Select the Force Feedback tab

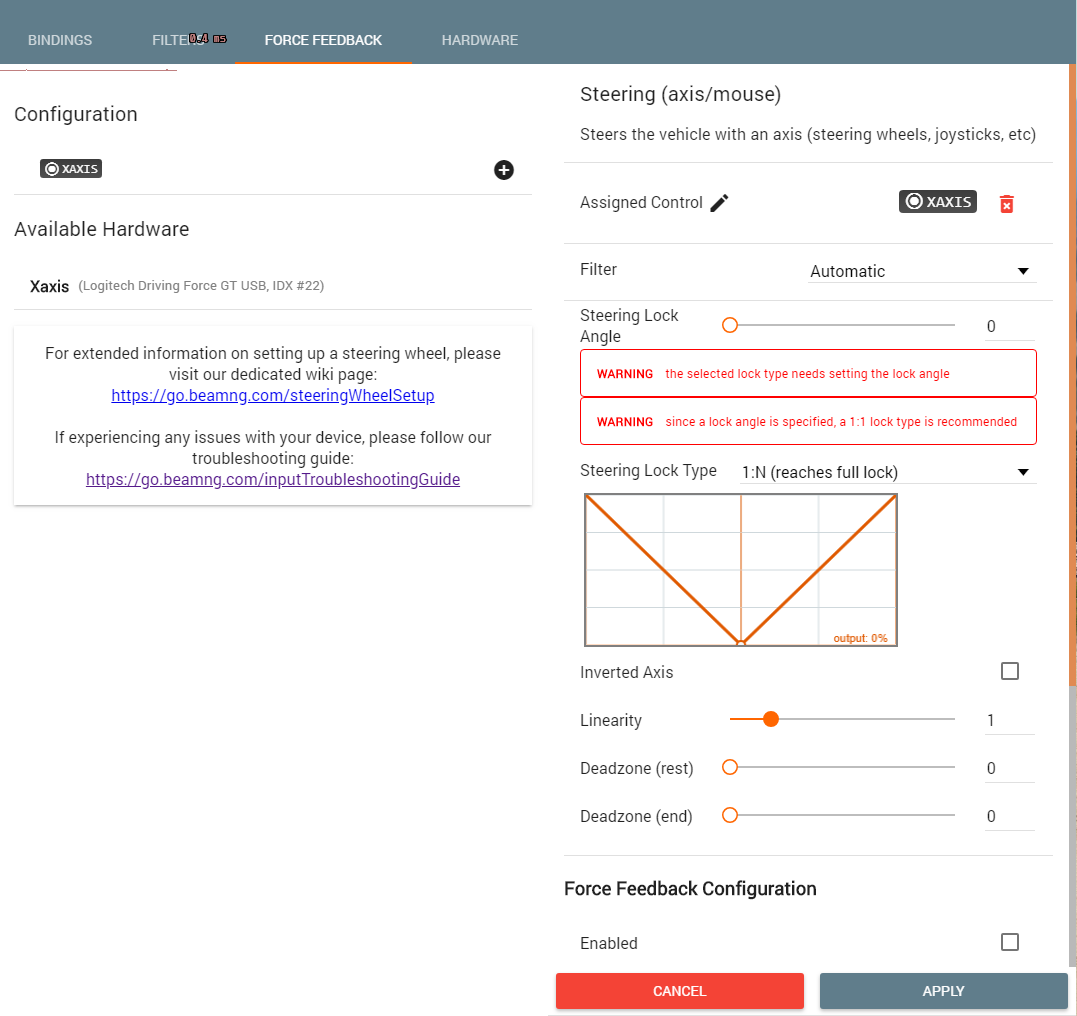(323, 40)
